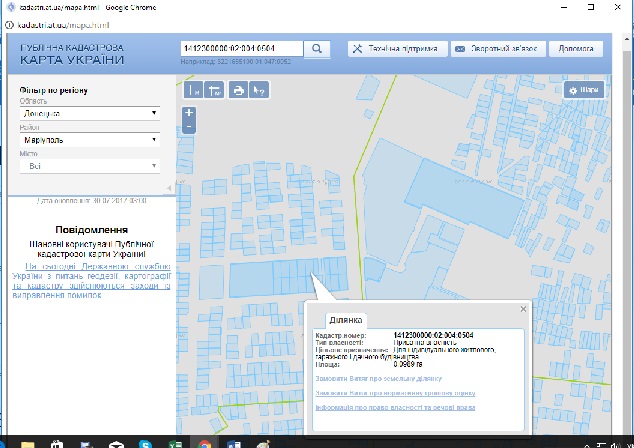Select the Ділянка tab in popup
This screenshot has height=448, width=634.
click(346, 320)
